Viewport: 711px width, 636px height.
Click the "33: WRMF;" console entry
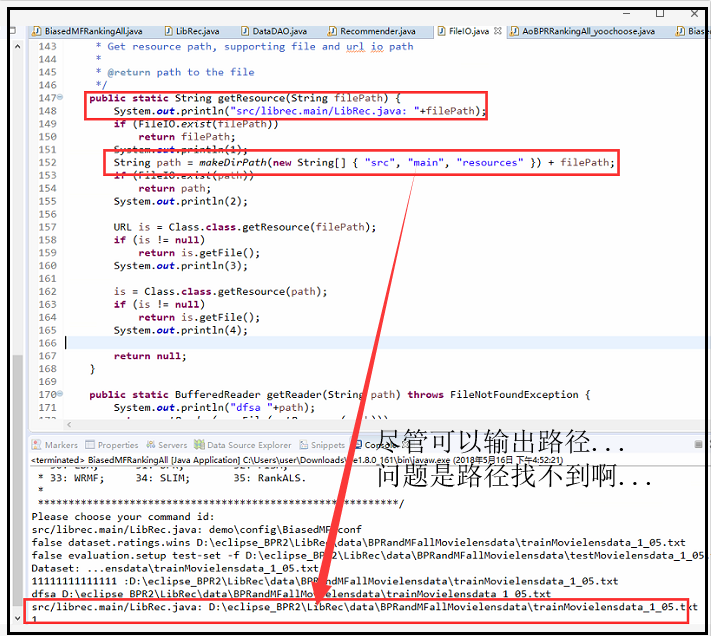pos(77,478)
